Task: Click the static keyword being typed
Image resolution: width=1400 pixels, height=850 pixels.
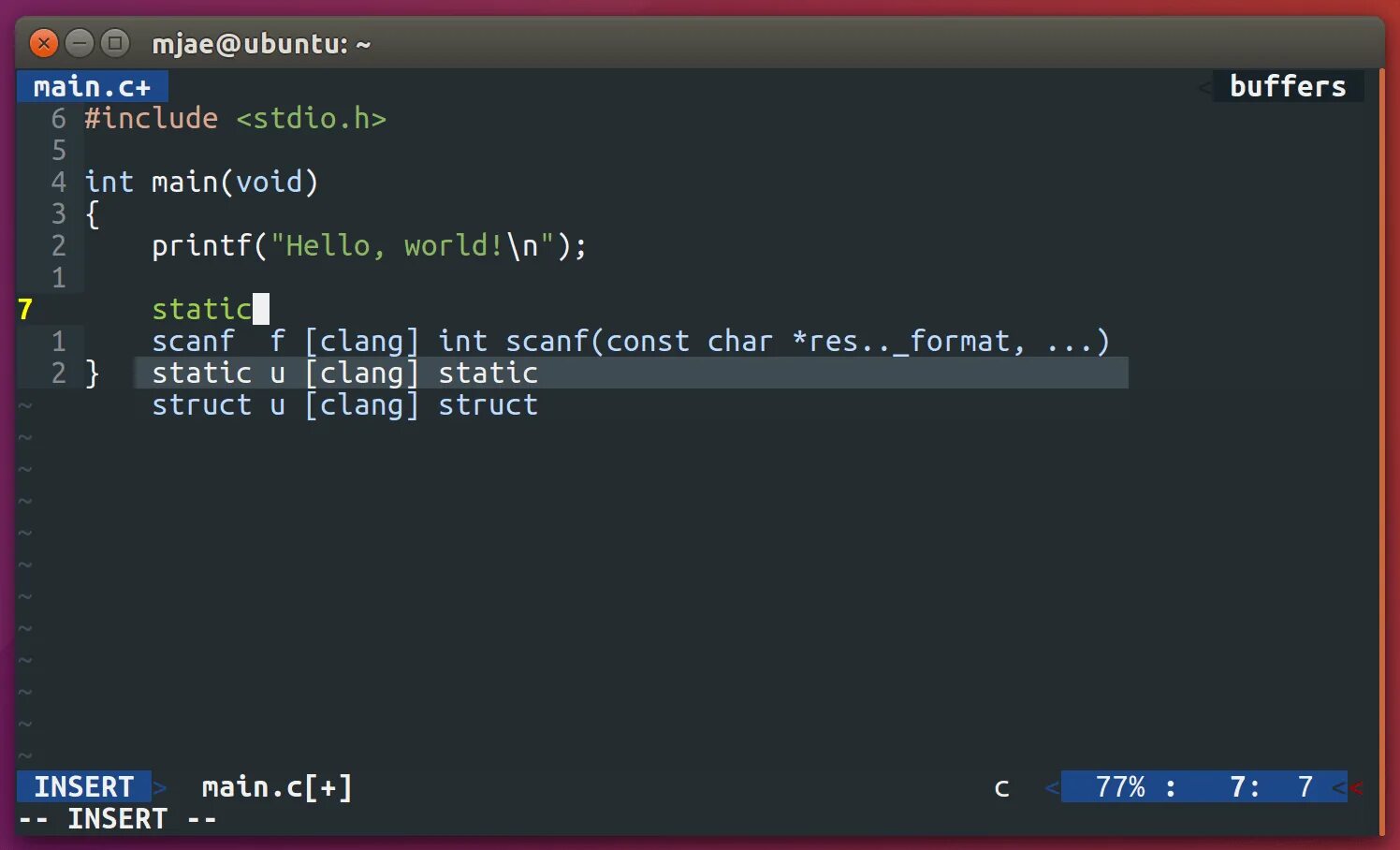Action: [201, 309]
